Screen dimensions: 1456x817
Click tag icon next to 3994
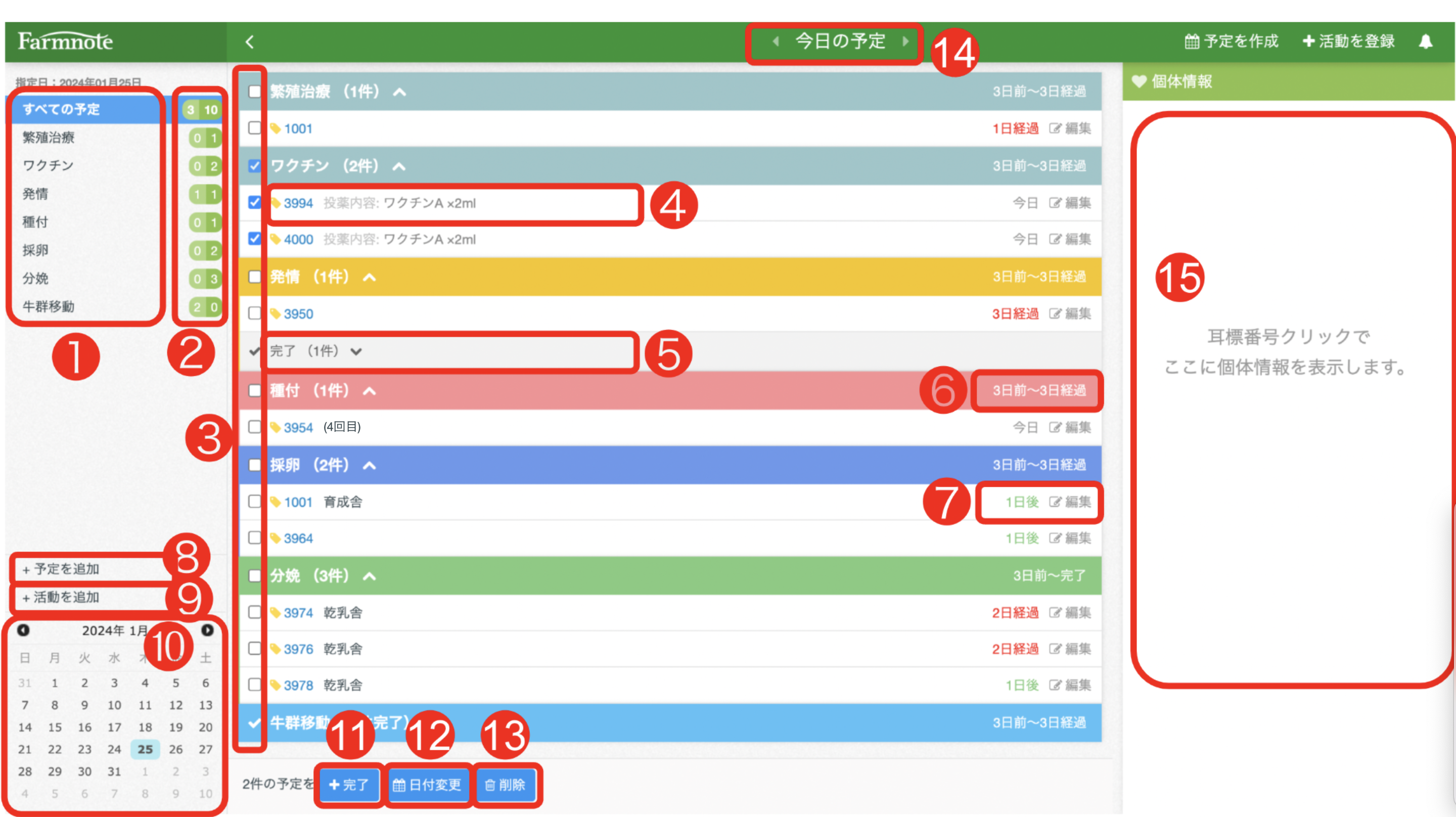(275, 203)
